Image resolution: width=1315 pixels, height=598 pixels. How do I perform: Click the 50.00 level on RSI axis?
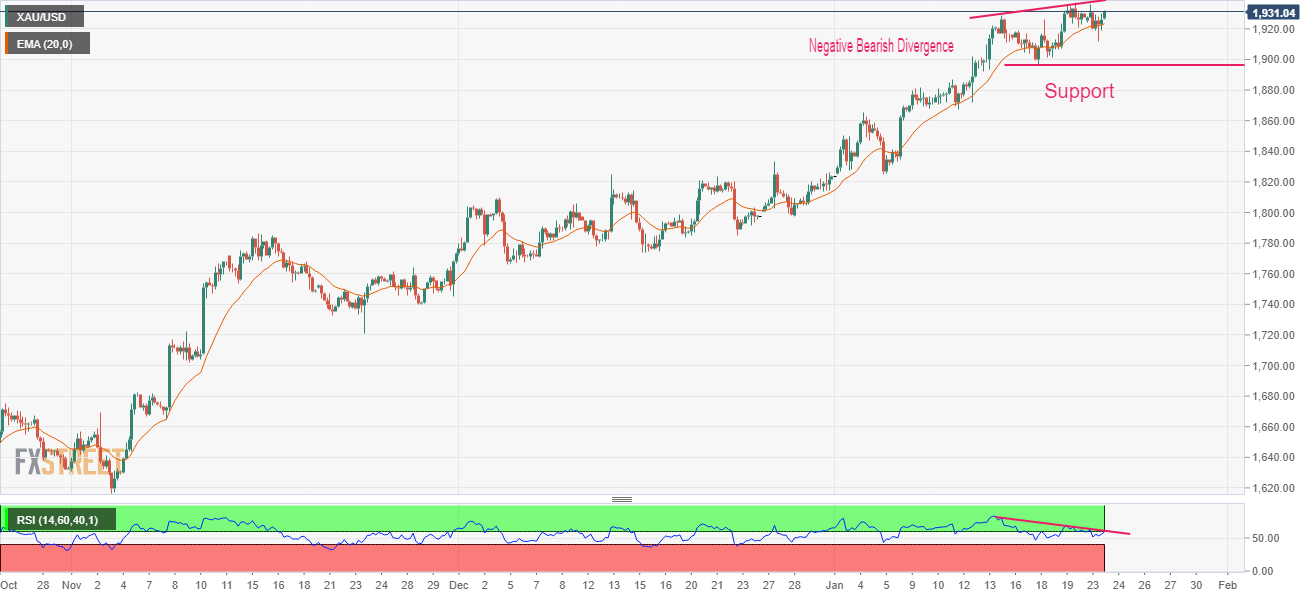1266,538
